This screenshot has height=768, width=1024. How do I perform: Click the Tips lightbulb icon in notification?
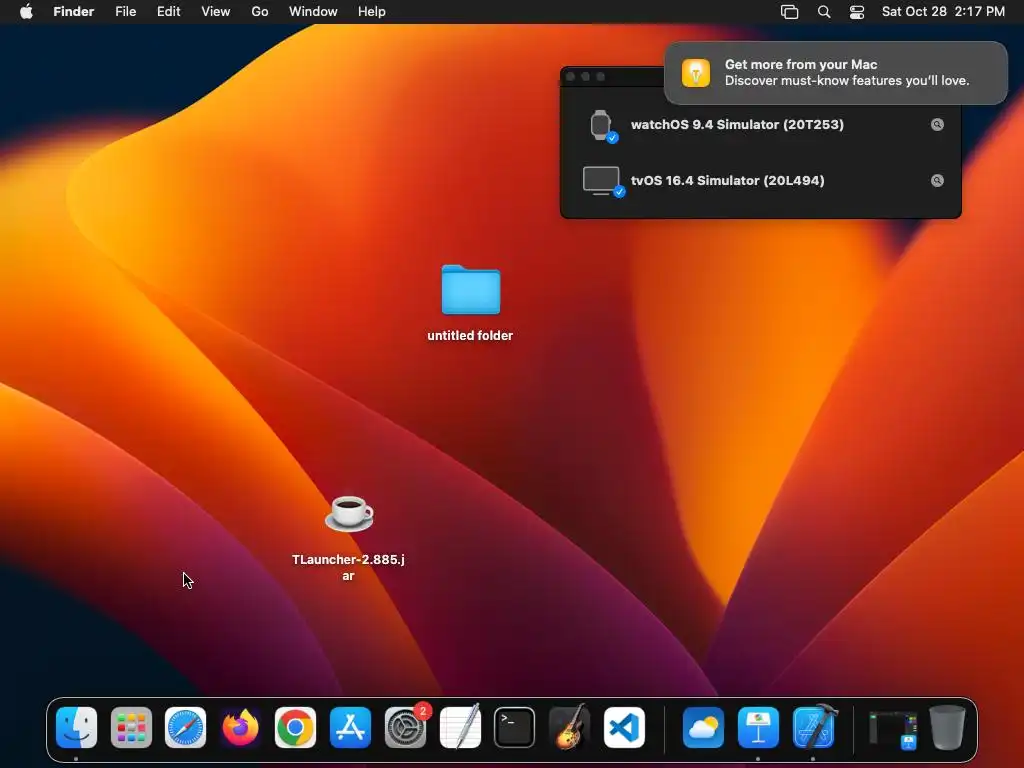pos(696,72)
